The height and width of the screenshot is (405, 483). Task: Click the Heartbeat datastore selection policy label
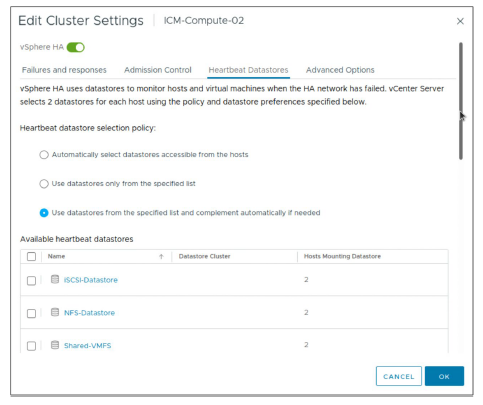[x=88, y=128]
